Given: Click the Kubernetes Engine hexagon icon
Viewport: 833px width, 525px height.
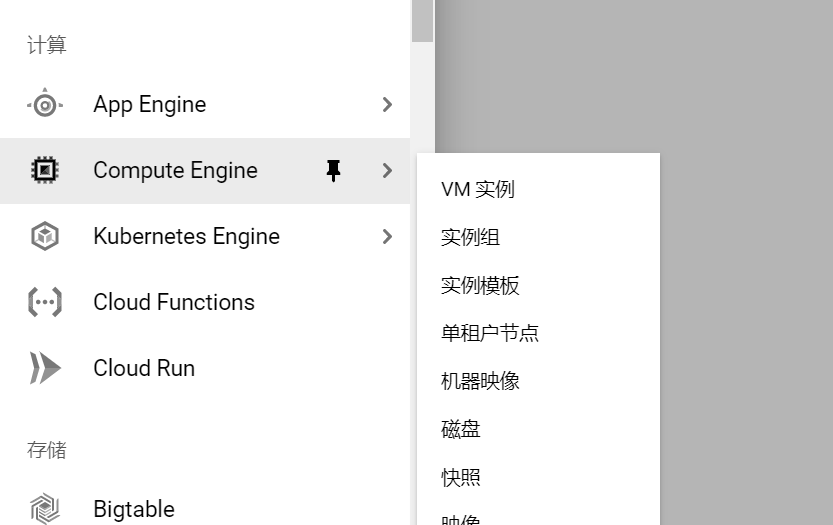Looking at the screenshot, I should (45, 237).
